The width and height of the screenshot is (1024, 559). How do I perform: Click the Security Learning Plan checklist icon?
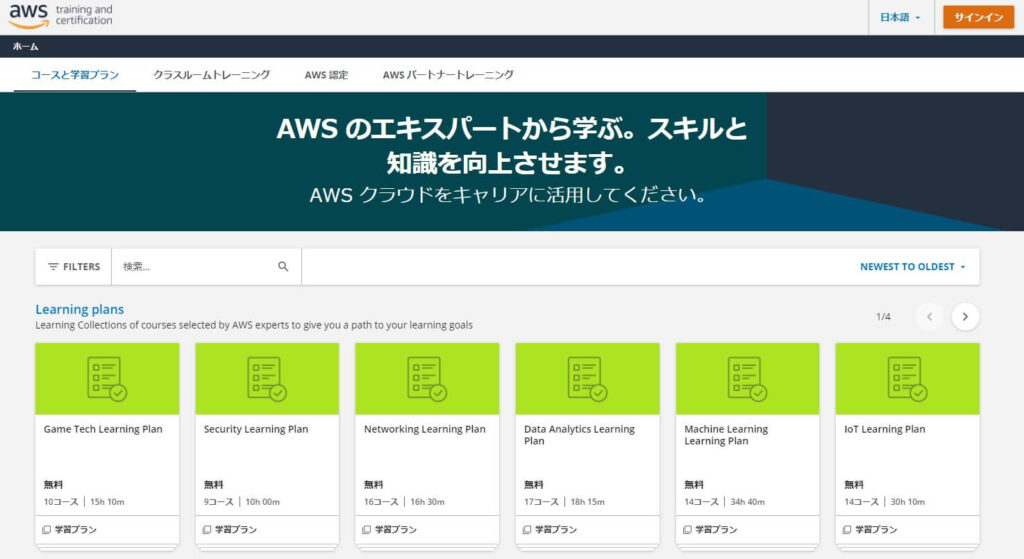tap(267, 379)
